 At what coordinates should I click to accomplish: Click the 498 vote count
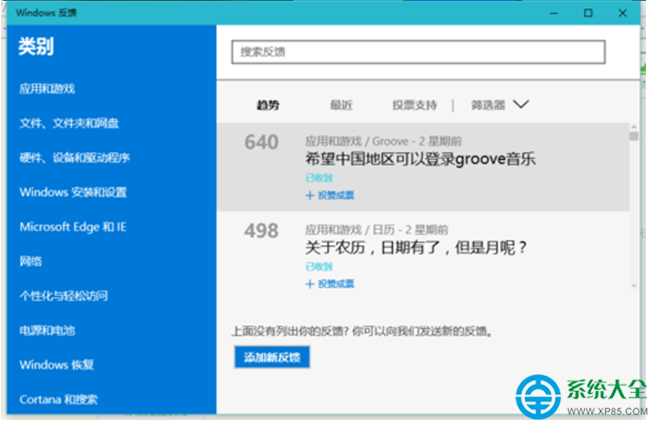[x=261, y=231]
